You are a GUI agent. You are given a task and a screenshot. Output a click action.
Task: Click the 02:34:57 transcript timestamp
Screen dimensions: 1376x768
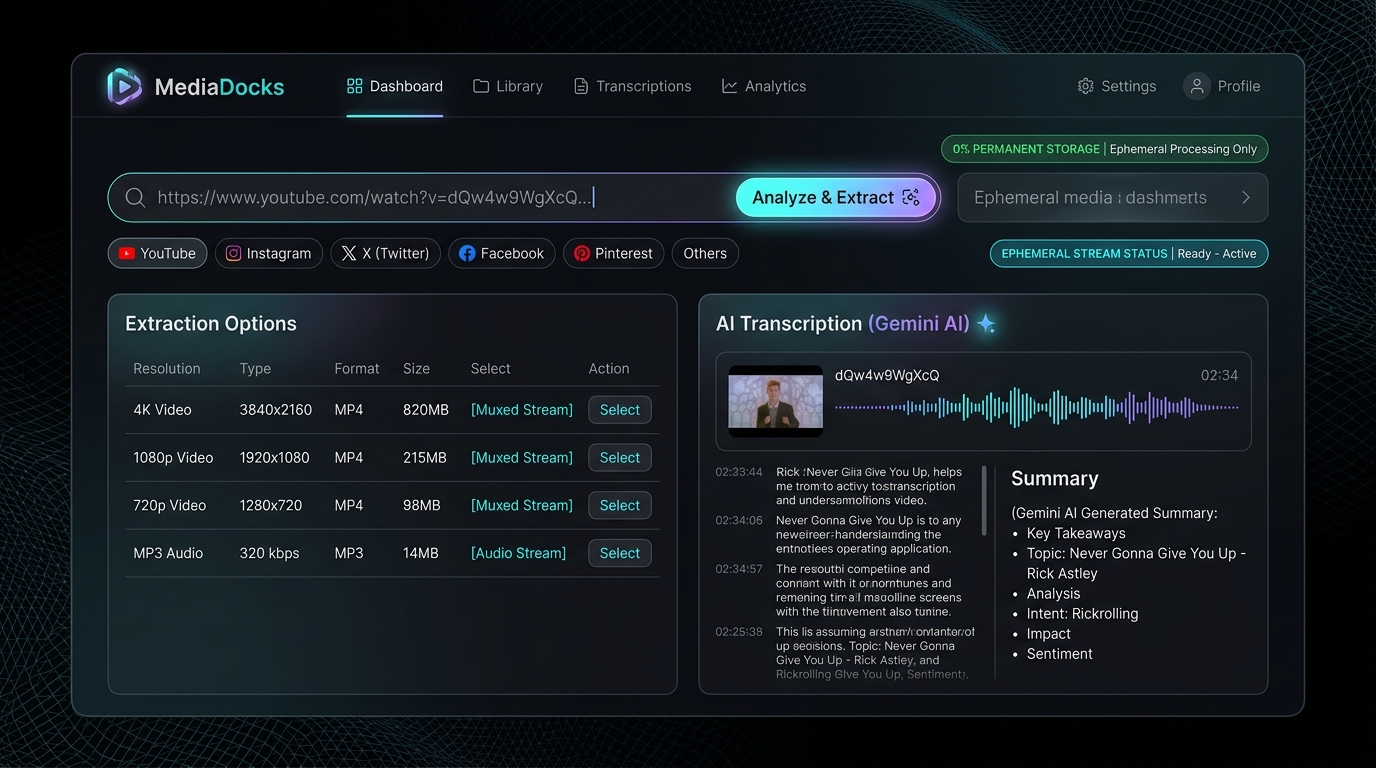tap(739, 569)
